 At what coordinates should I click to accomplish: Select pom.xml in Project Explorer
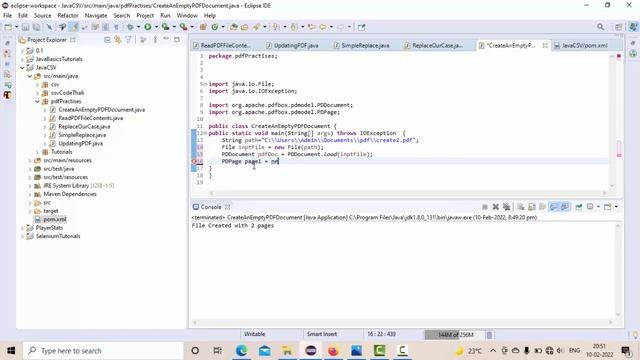(55, 220)
